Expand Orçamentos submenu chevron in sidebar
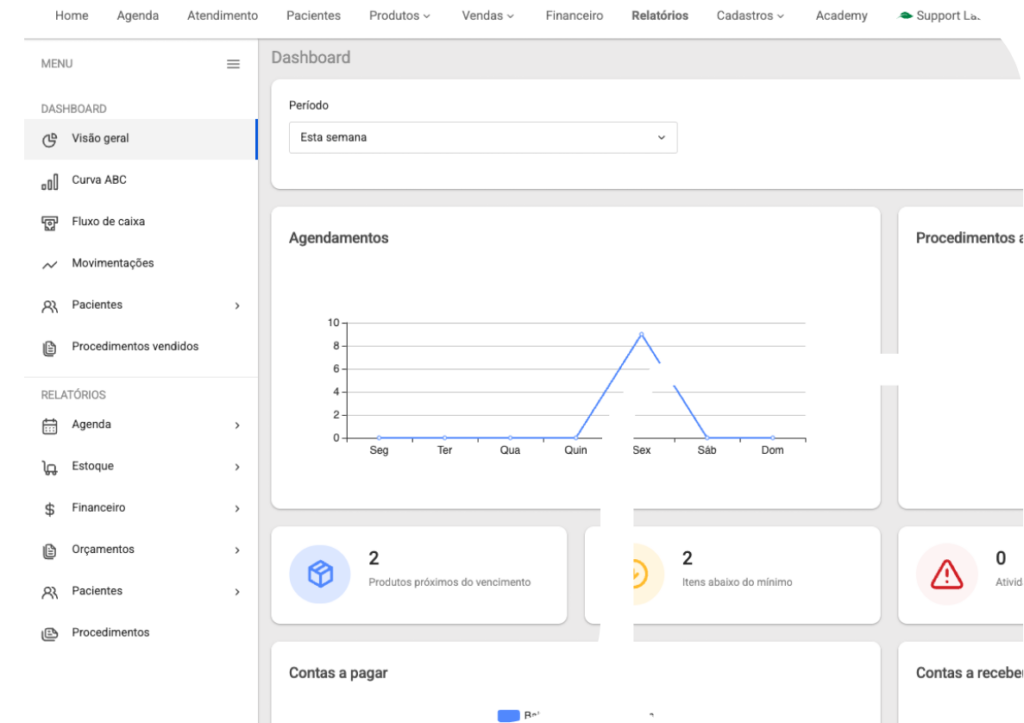 pyautogui.click(x=237, y=550)
